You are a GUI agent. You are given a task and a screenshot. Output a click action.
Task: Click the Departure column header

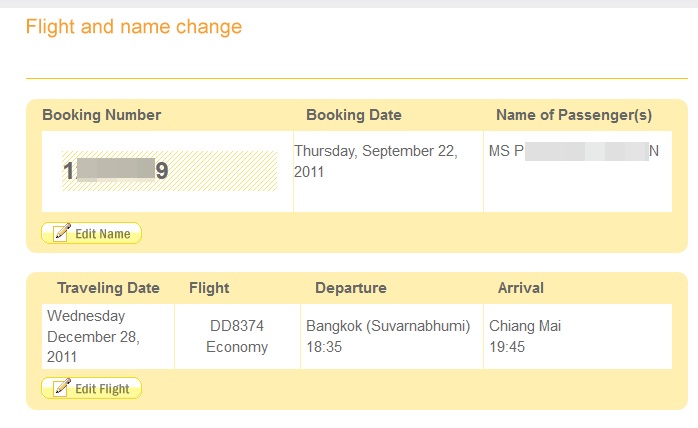point(351,288)
